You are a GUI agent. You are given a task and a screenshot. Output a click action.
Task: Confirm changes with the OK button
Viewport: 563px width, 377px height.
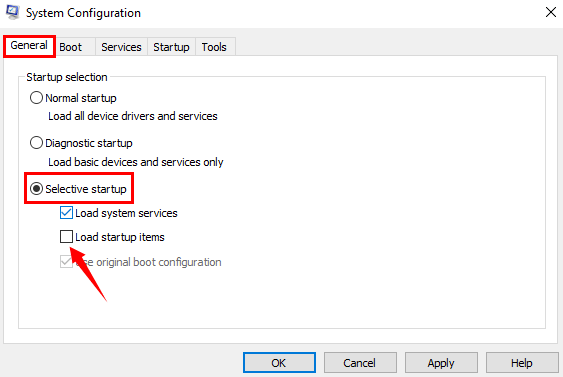click(x=279, y=363)
